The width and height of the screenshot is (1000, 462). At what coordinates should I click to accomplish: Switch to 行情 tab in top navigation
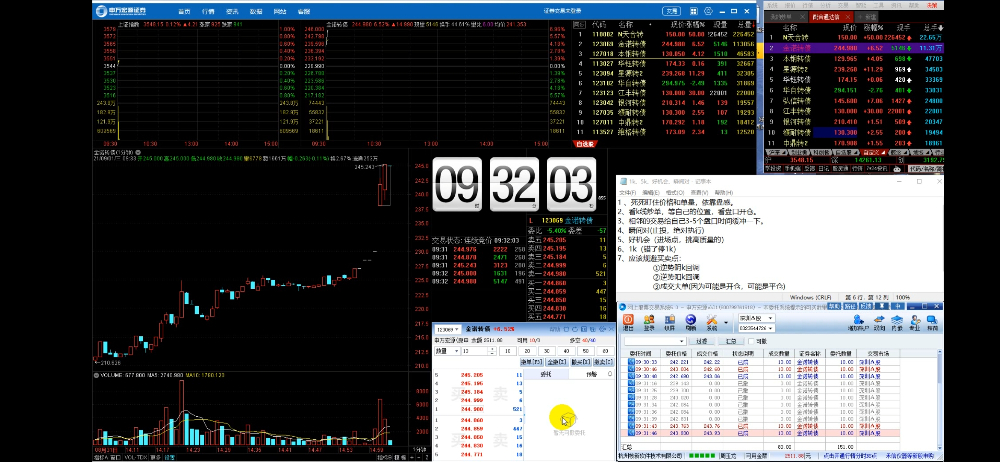208,11
